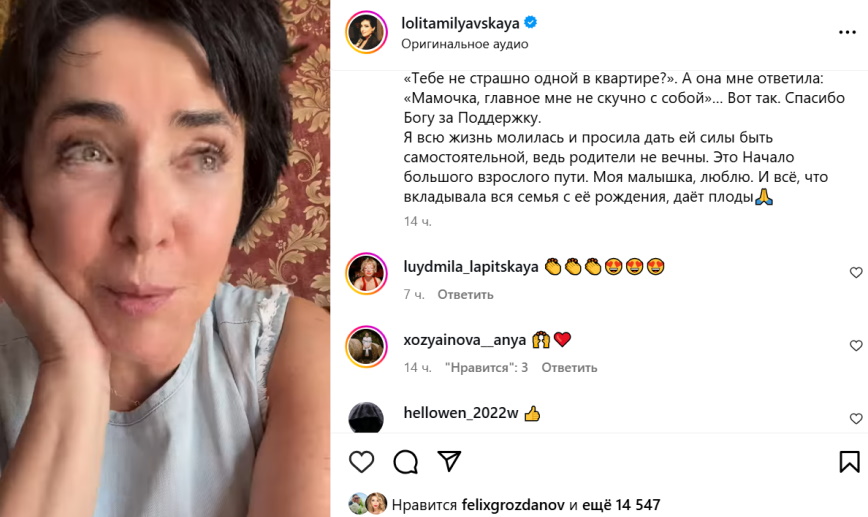Viewport: 868px width, 517px height.
Task: Open comment bubble icon under post
Action: 405,462
